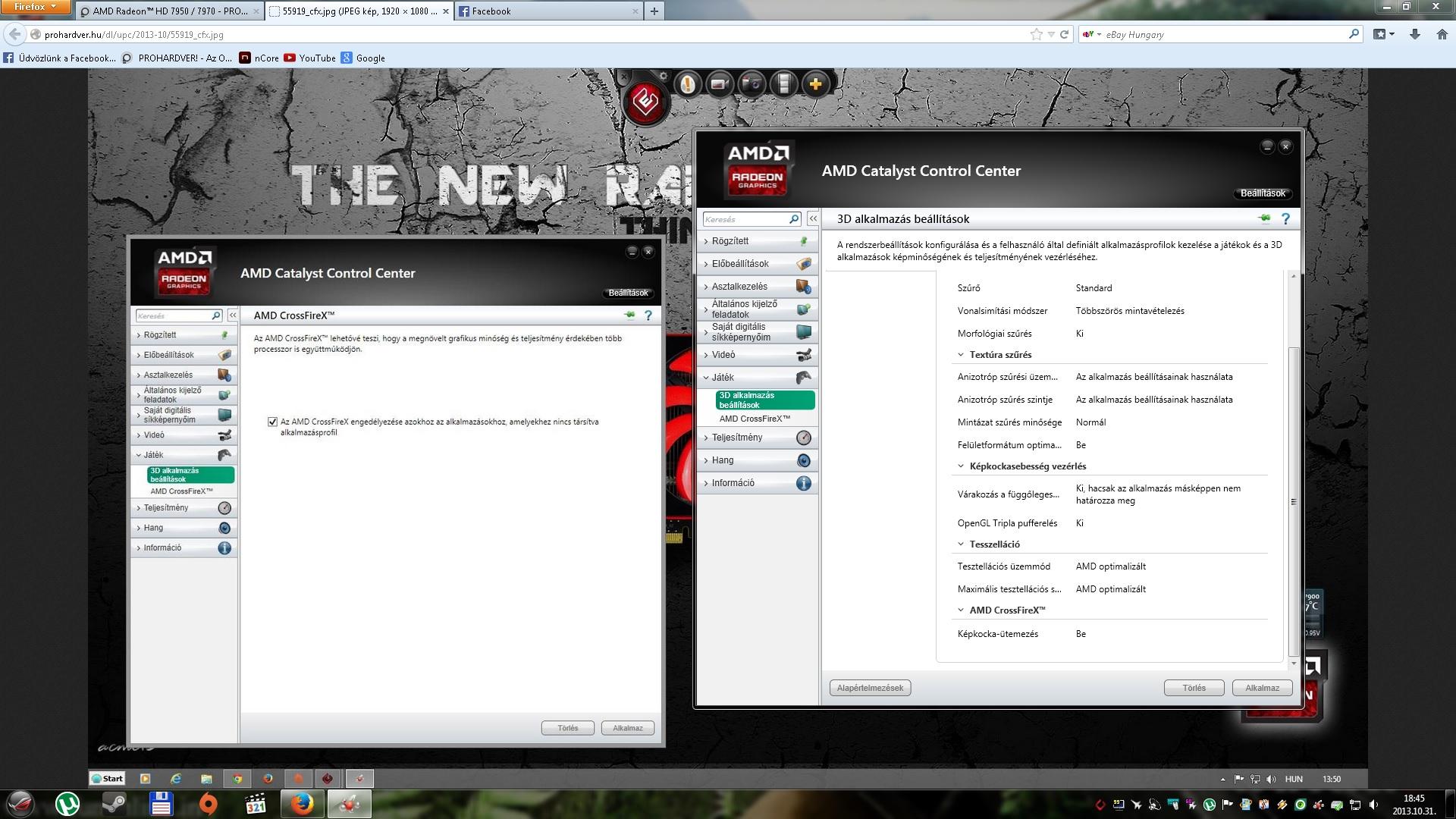Screen dimensions: 1456x819
Task: Focus the Firefox URL address bar
Action: coord(531,34)
